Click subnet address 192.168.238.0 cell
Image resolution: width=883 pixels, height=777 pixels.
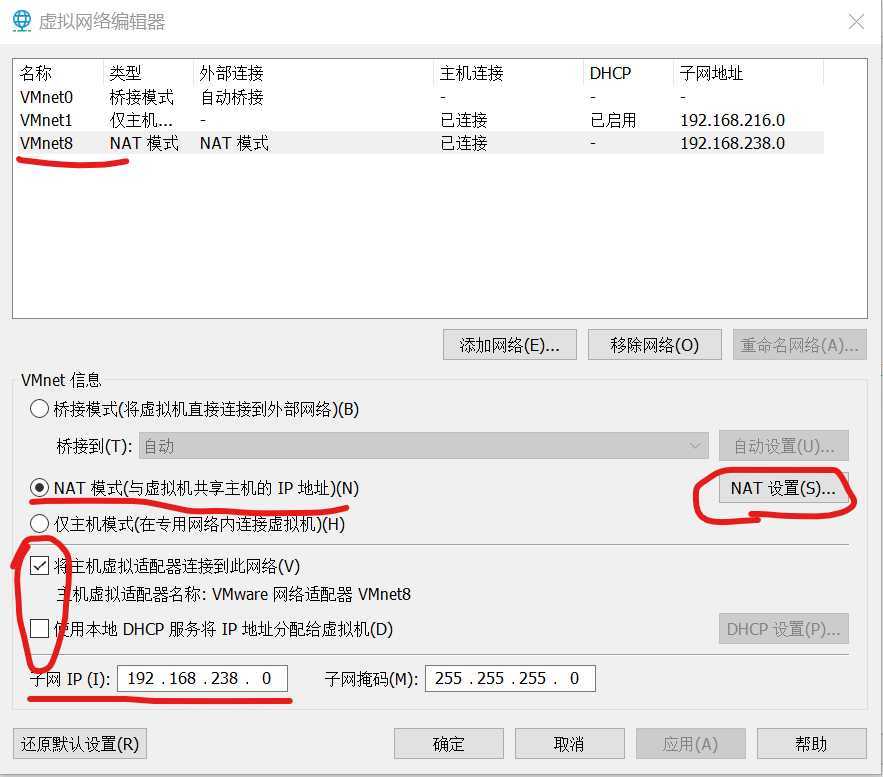pos(733,144)
